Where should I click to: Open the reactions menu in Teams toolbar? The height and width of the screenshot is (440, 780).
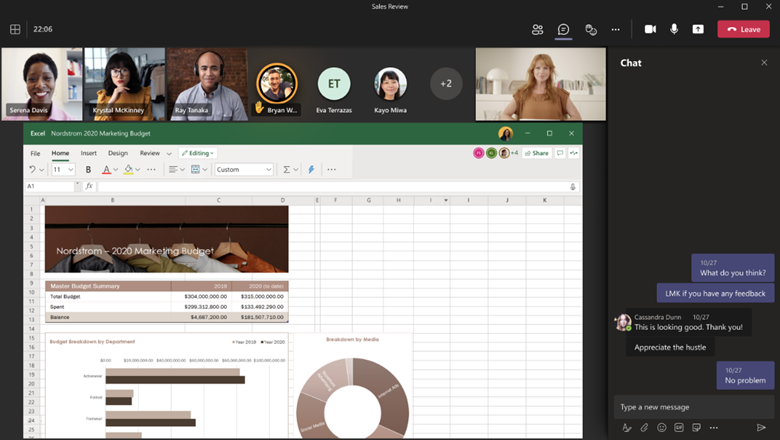(x=590, y=29)
